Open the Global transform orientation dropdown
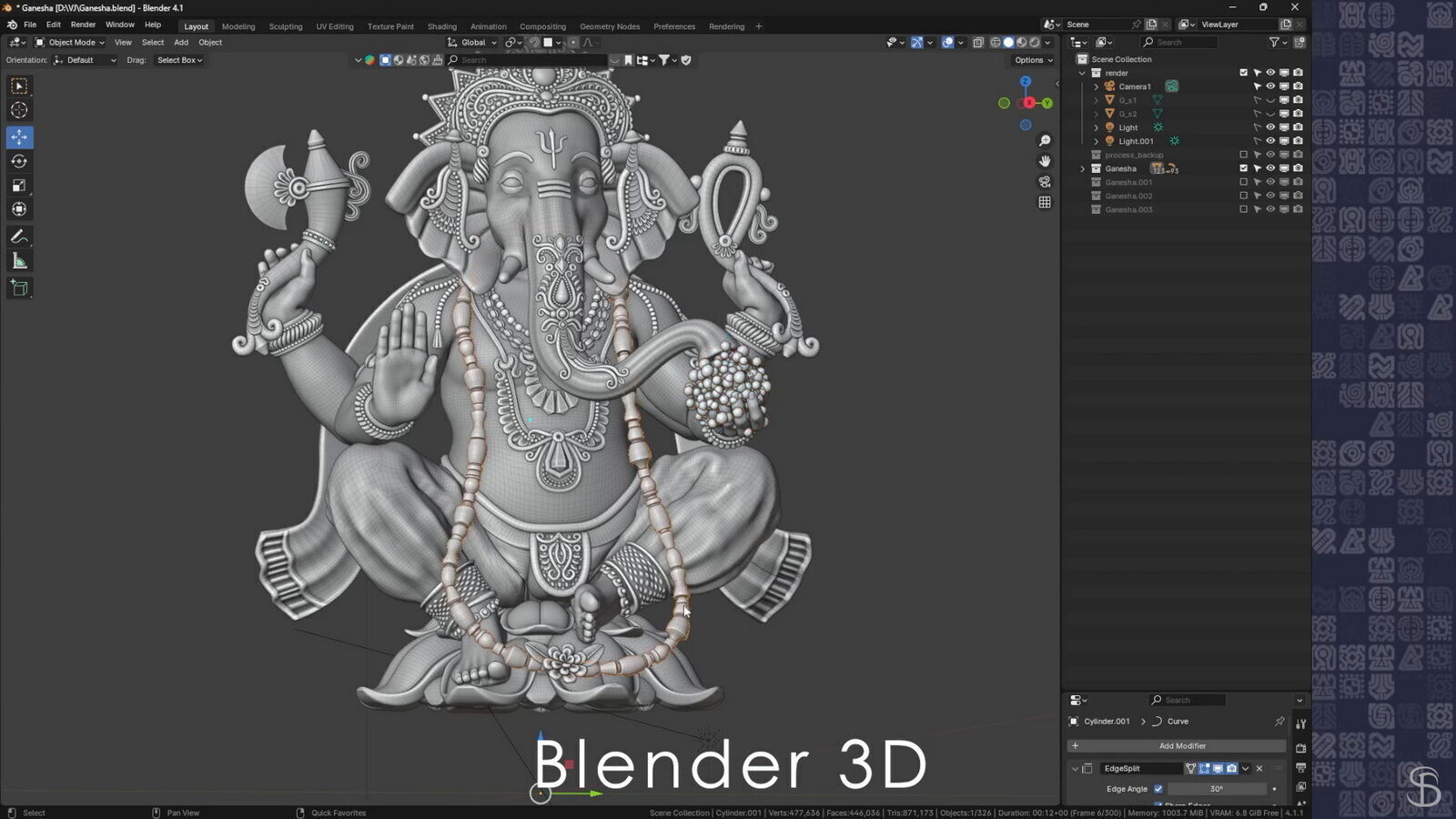 [x=473, y=42]
